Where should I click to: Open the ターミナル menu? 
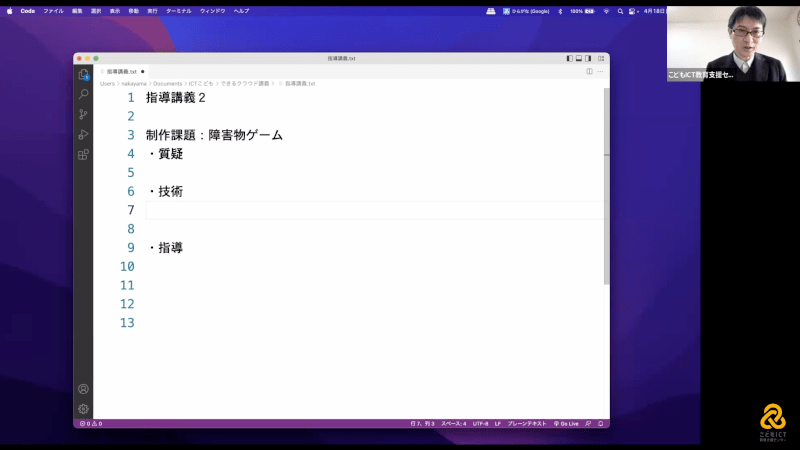(x=179, y=11)
